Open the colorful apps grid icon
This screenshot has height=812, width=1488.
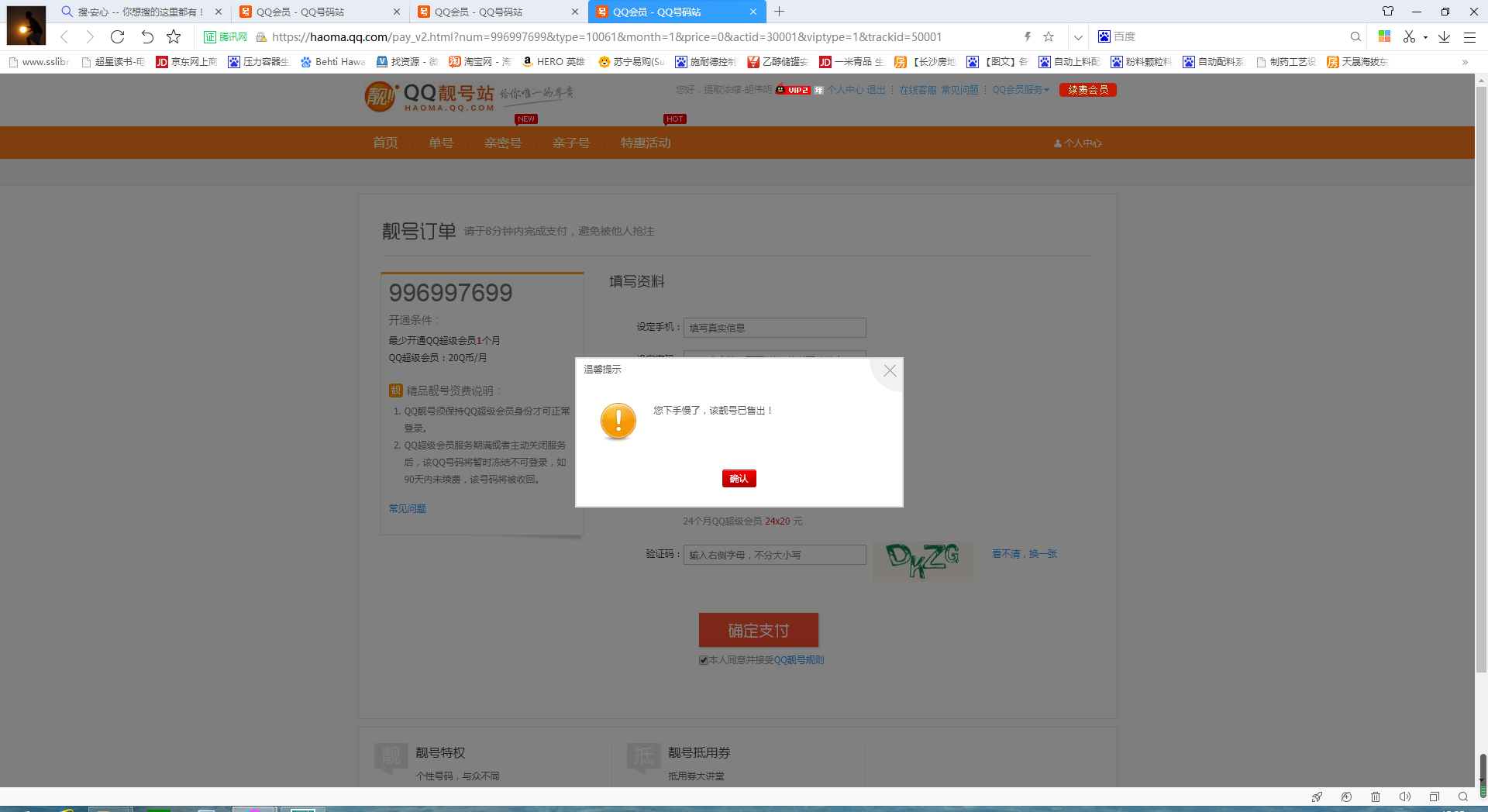click(1384, 36)
